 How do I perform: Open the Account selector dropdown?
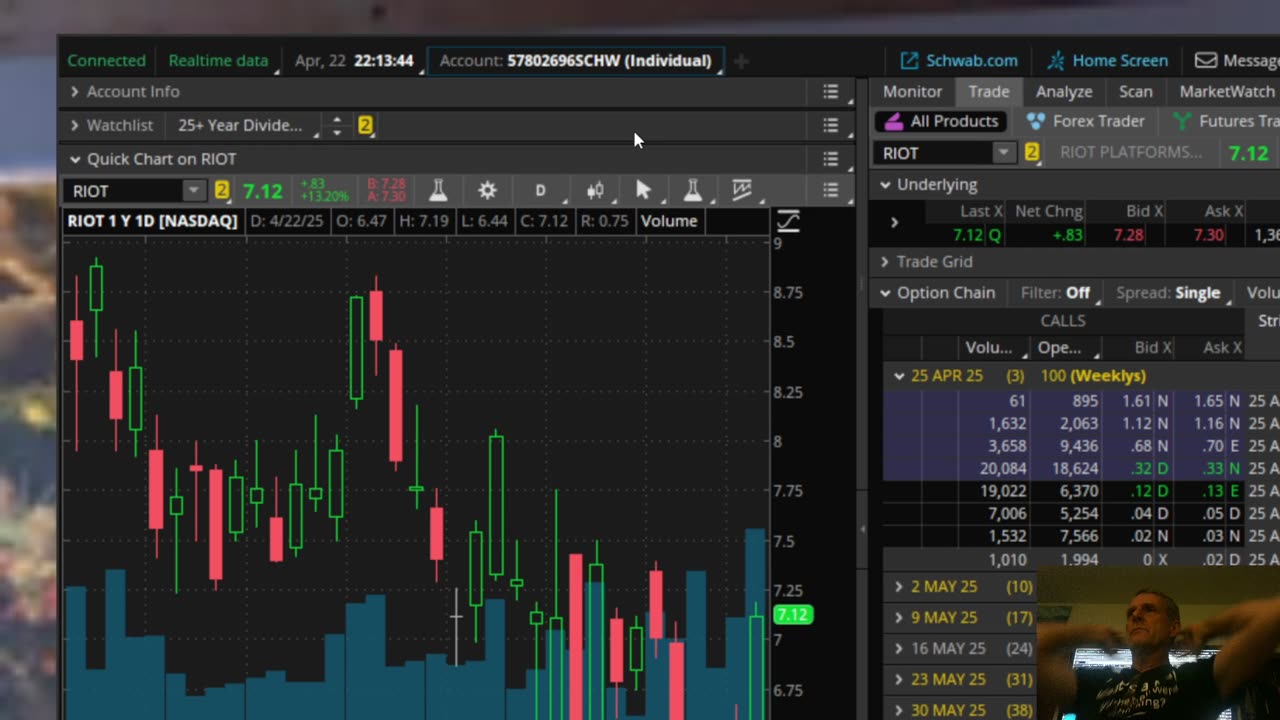[575, 61]
